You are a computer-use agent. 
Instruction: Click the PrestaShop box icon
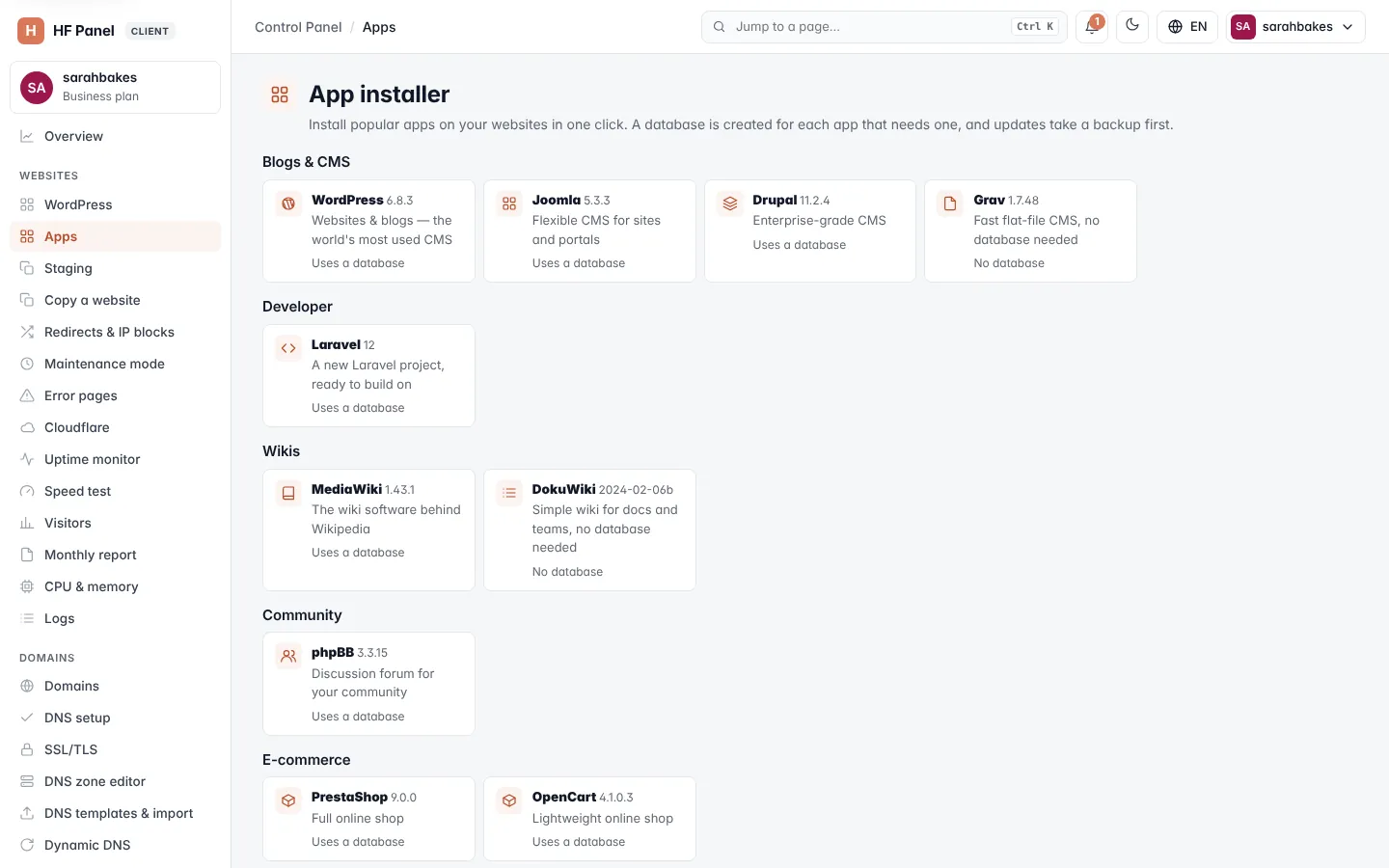coord(288,800)
